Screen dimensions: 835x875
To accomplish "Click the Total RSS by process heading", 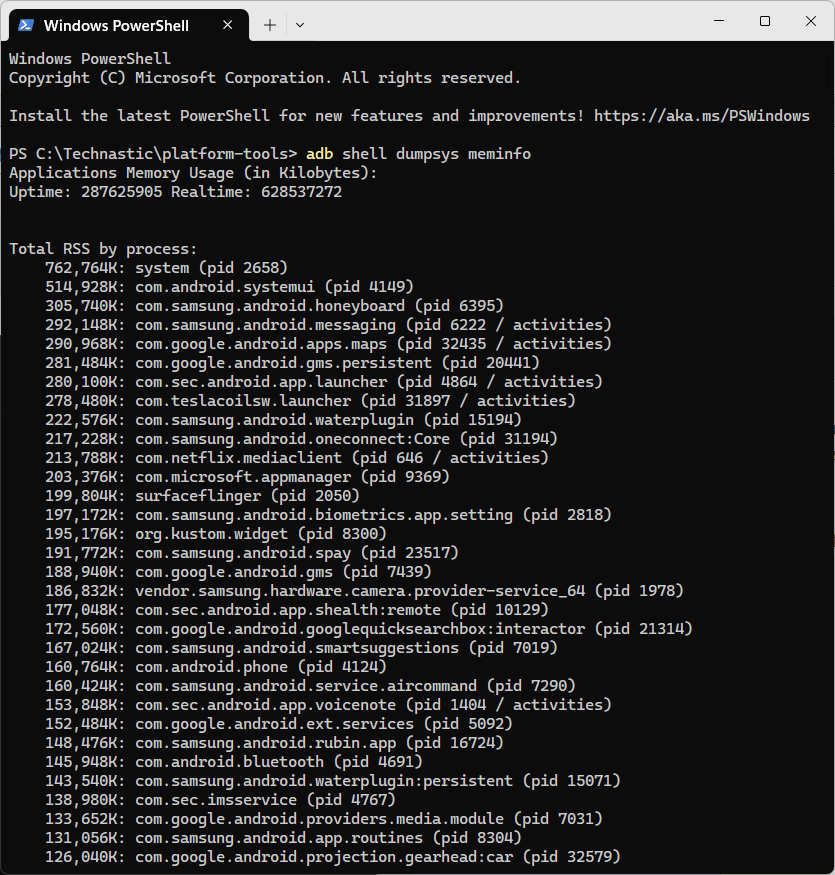I will point(103,249).
